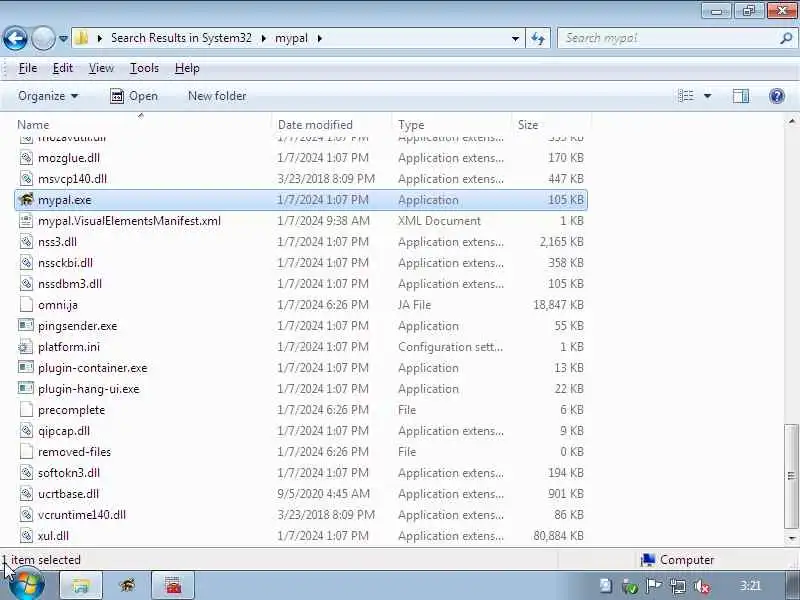Screen dimensions: 800x600
Task: Click the vertical scrollbar thumb
Action: coord(791,476)
